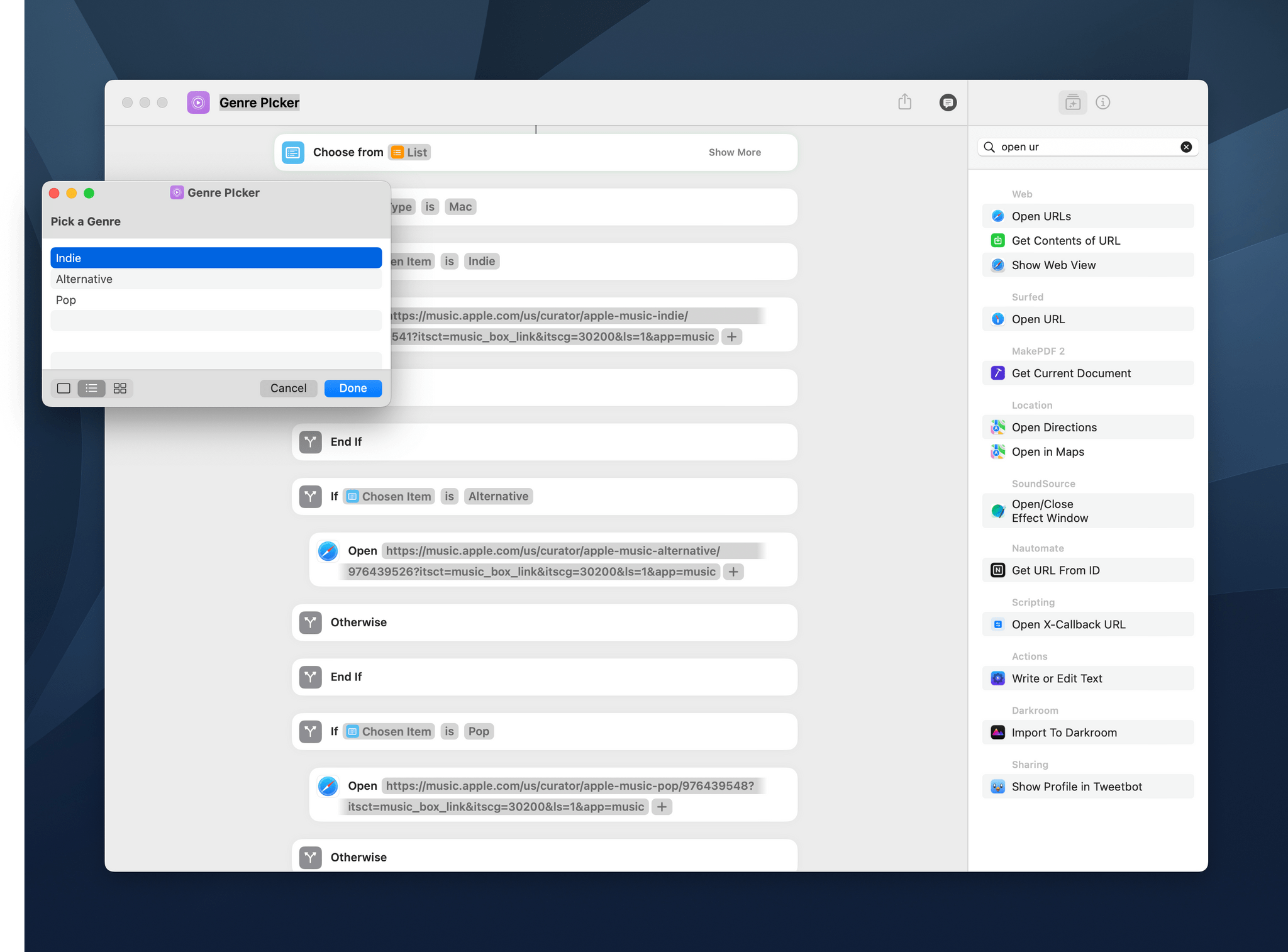
Task: Click the Genre Picker title text
Action: tap(259, 102)
